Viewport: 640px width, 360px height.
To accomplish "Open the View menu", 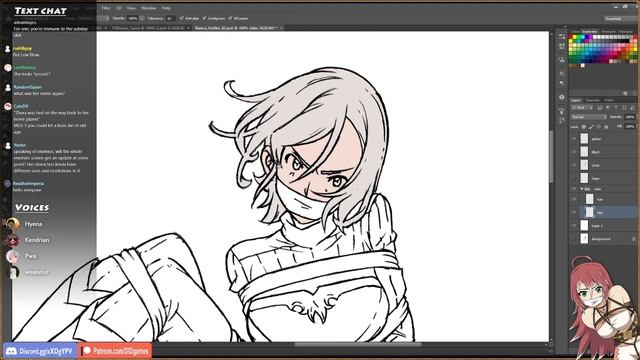I will coord(131,8).
